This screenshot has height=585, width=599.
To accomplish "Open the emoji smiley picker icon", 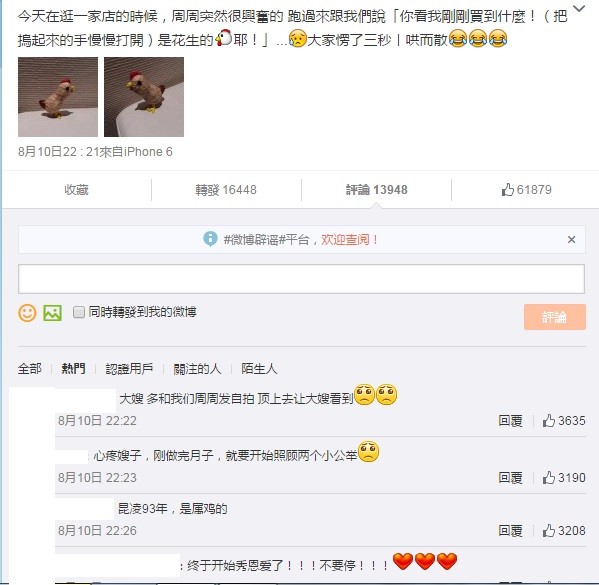I will (x=27, y=313).
